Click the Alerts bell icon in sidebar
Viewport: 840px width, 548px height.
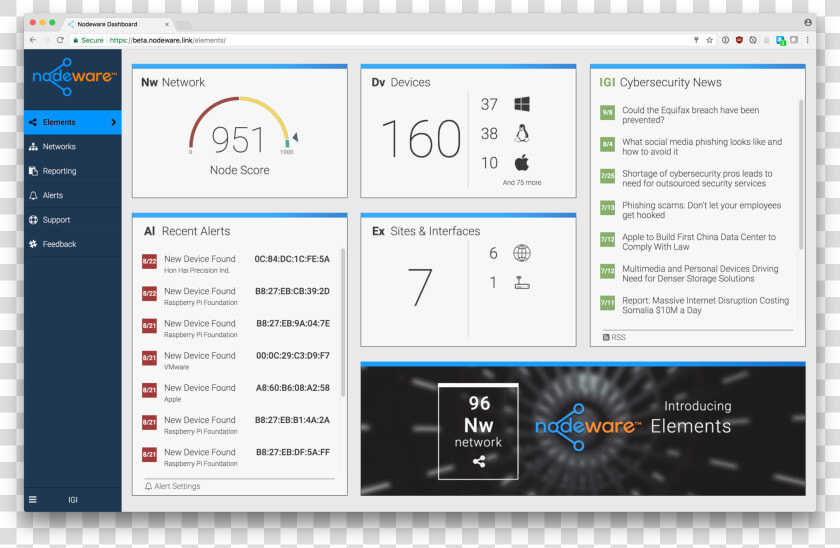point(33,196)
